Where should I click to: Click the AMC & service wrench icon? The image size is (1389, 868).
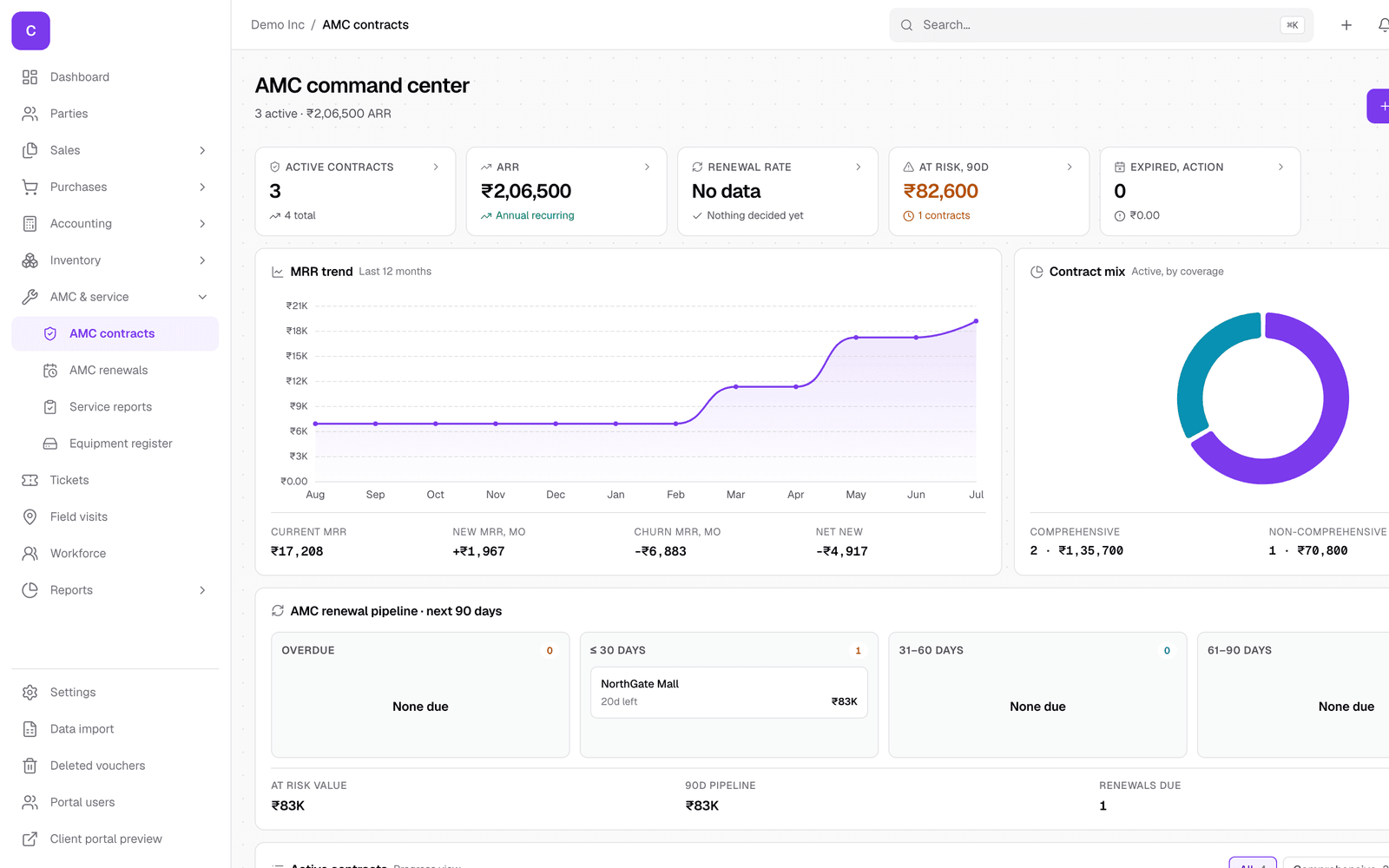pyautogui.click(x=30, y=297)
